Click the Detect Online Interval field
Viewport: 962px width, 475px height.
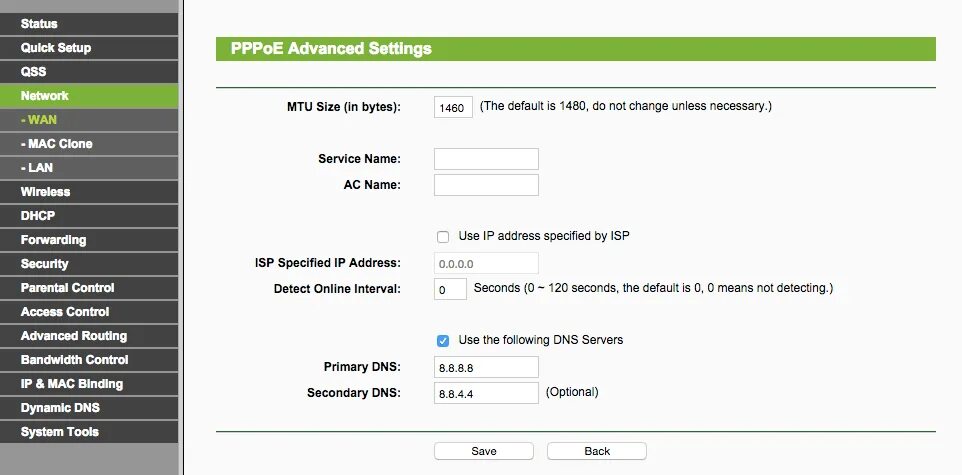coord(450,289)
